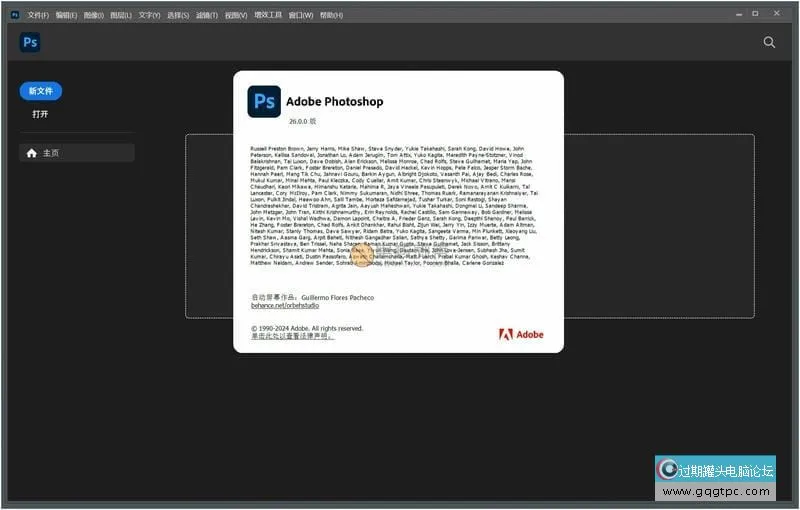
Task: Open the 文件(F) menu
Action: click(38, 16)
